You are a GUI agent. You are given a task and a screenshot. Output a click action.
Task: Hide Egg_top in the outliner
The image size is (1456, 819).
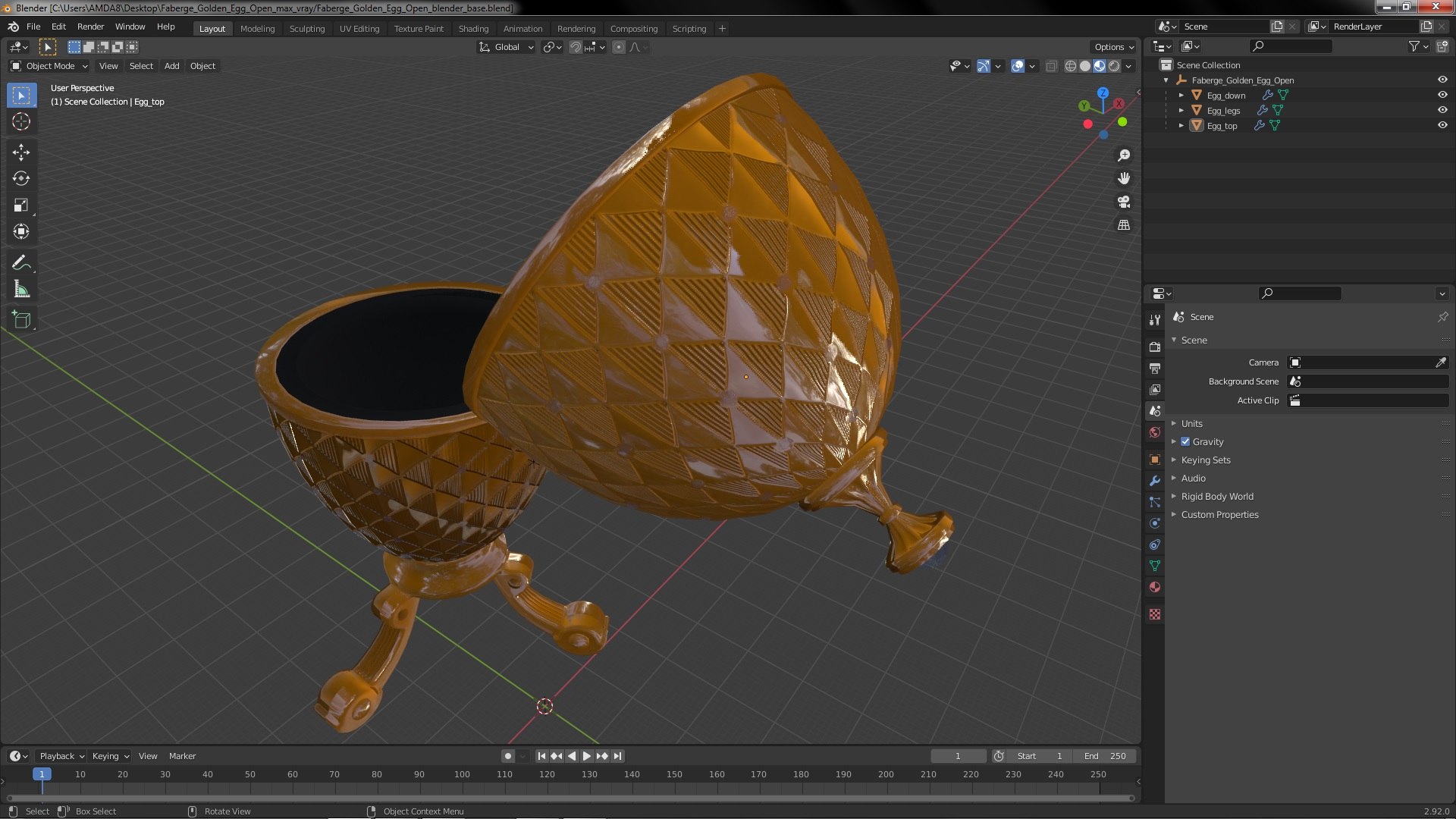pyautogui.click(x=1442, y=125)
